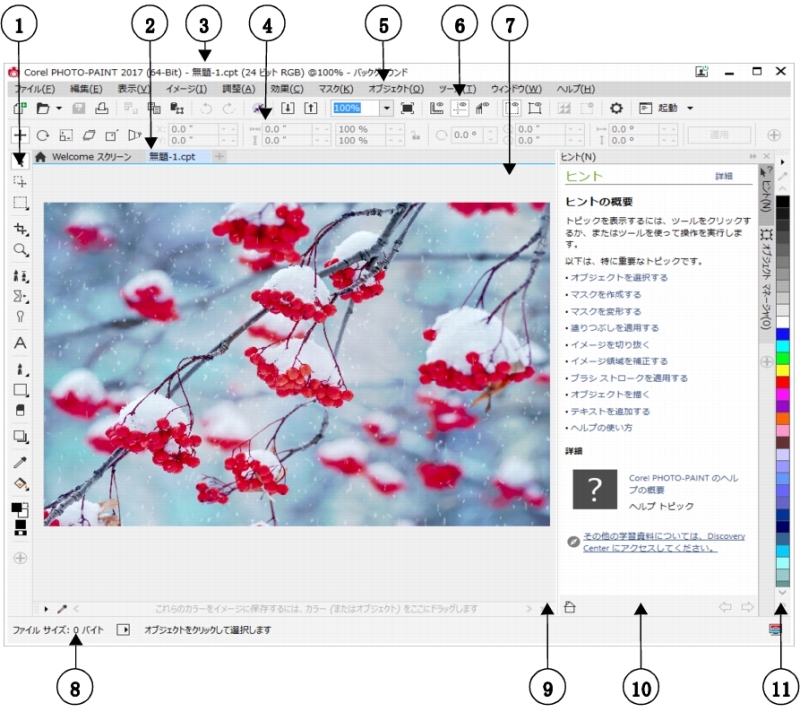
Task: Toggle the full-screen preview button
Action: coord(407,108)
